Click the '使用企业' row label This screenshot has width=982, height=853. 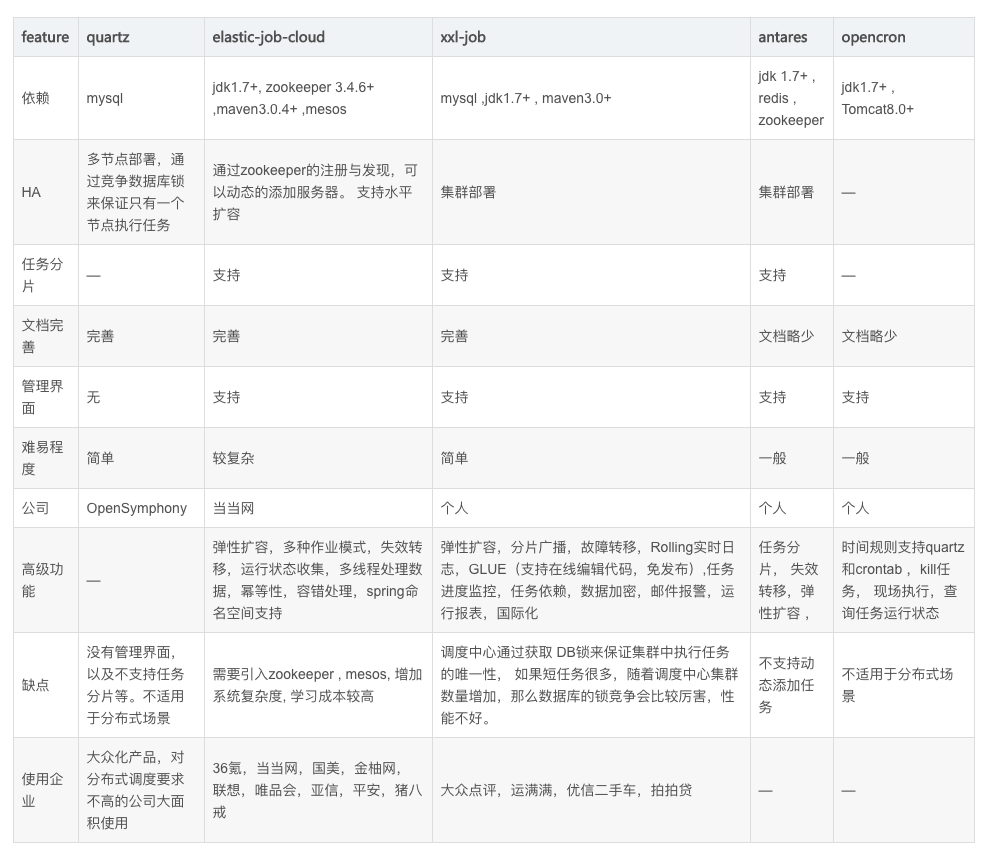(x=46, y=790)
